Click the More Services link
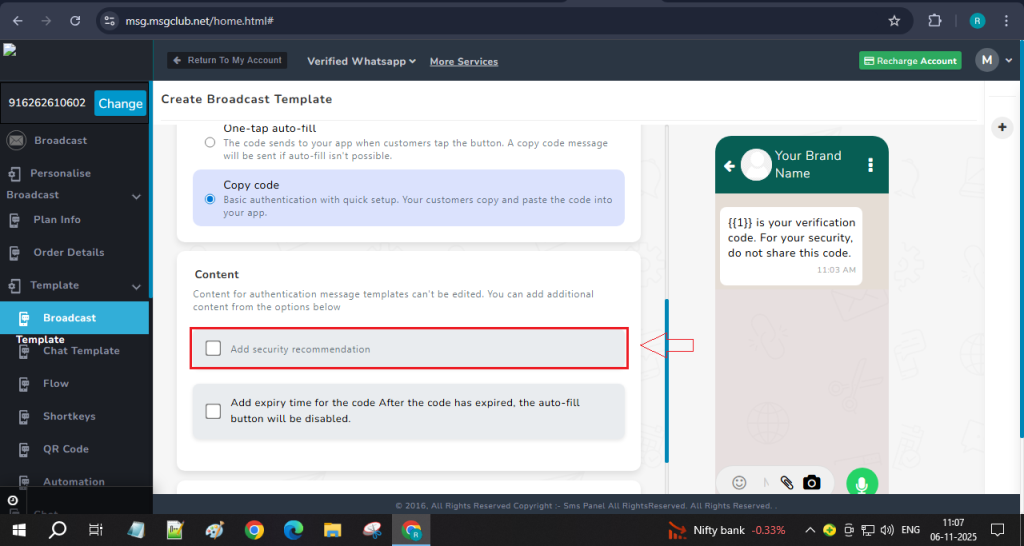Screen dimensions: 1024x546 tap(463, 62)
